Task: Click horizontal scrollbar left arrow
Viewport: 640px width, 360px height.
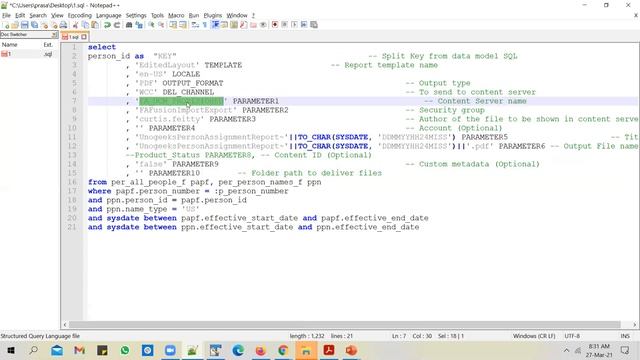Action: 64,325
